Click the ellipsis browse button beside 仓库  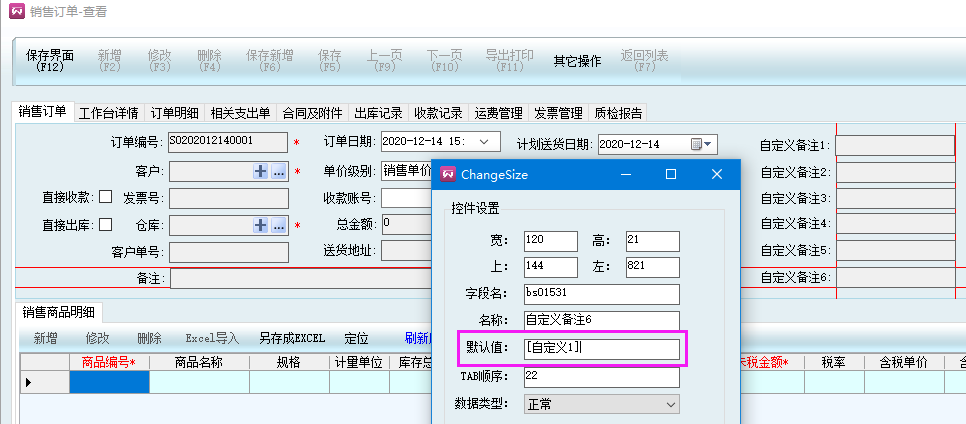[x=279, y=225]
